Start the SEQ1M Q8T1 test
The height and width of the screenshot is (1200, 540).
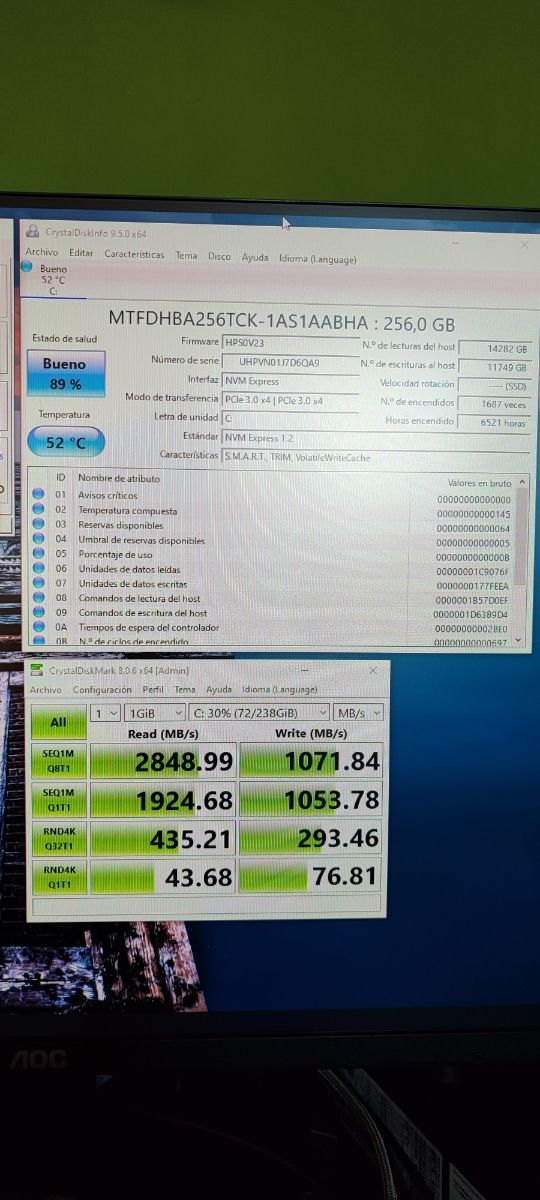pos(59,761)
